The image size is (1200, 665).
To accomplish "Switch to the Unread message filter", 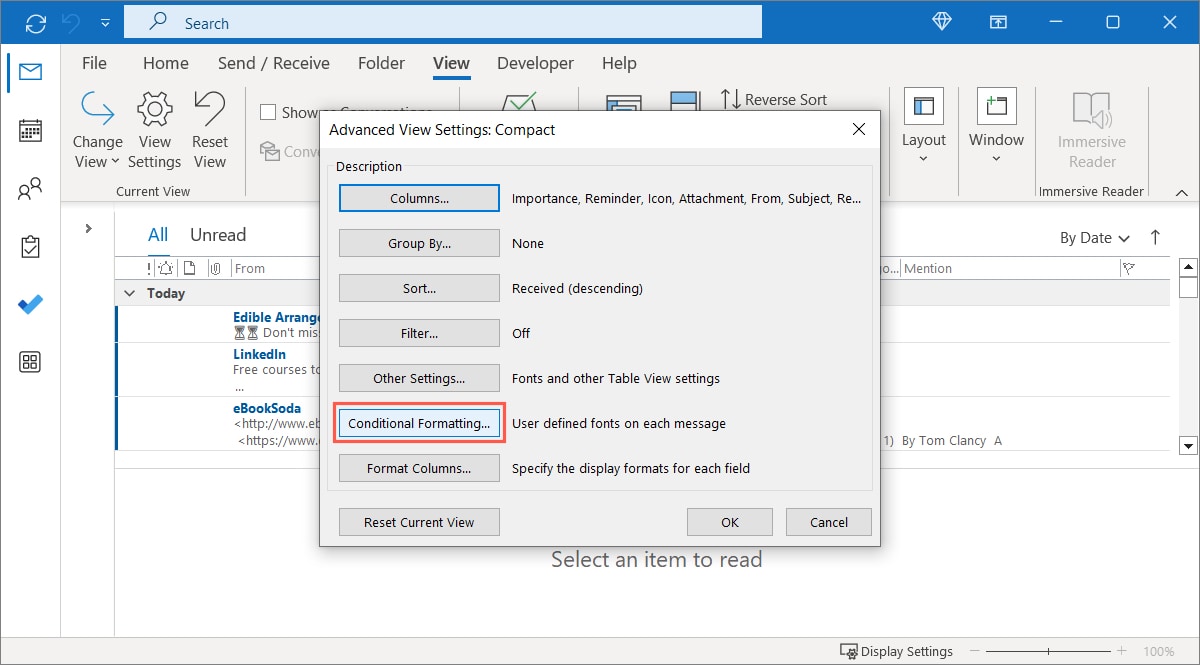I will (217, 234).
